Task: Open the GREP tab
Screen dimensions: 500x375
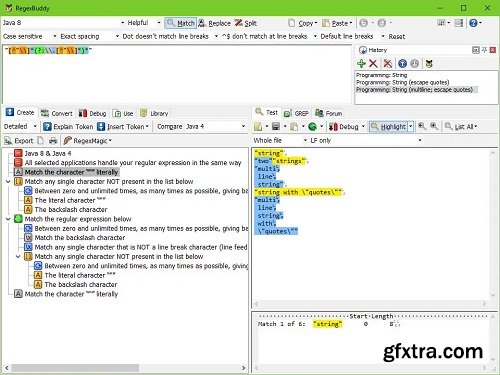Action: pos(296,113)
